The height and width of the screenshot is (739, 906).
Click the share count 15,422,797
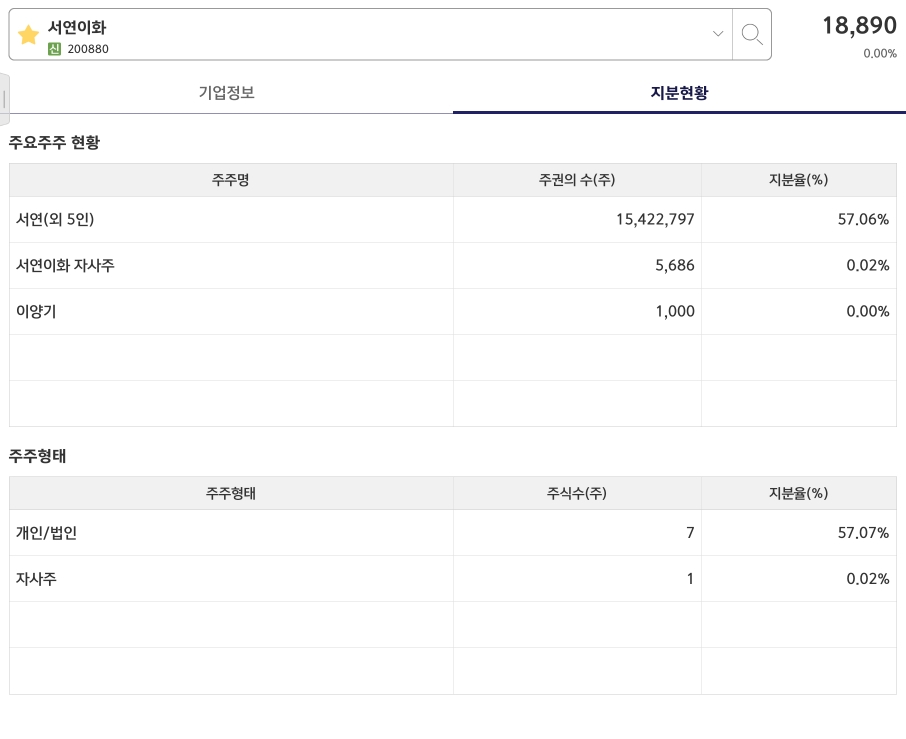(x=655, y=220)
